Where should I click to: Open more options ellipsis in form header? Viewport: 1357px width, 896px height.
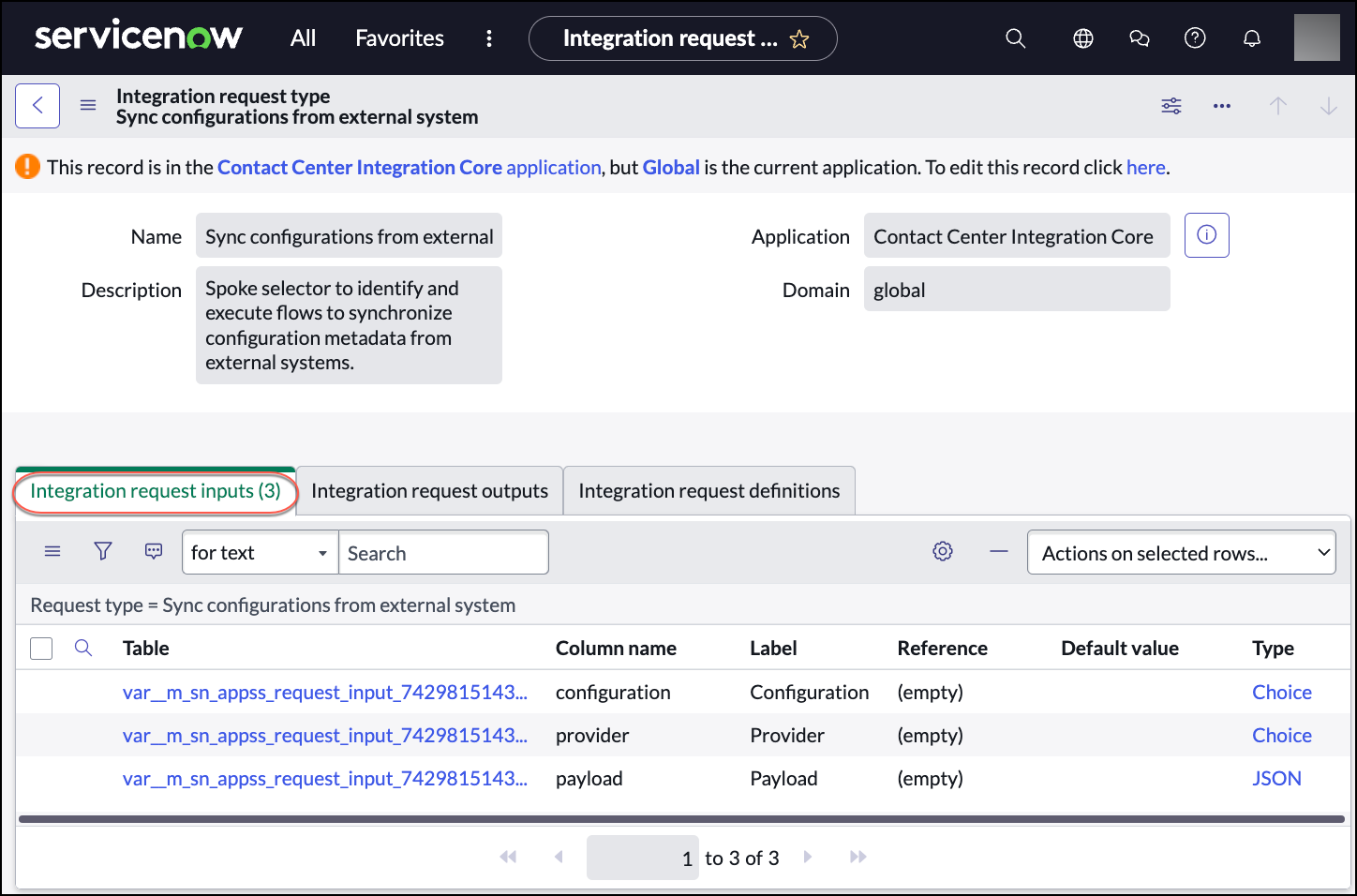click(1222, 106)
